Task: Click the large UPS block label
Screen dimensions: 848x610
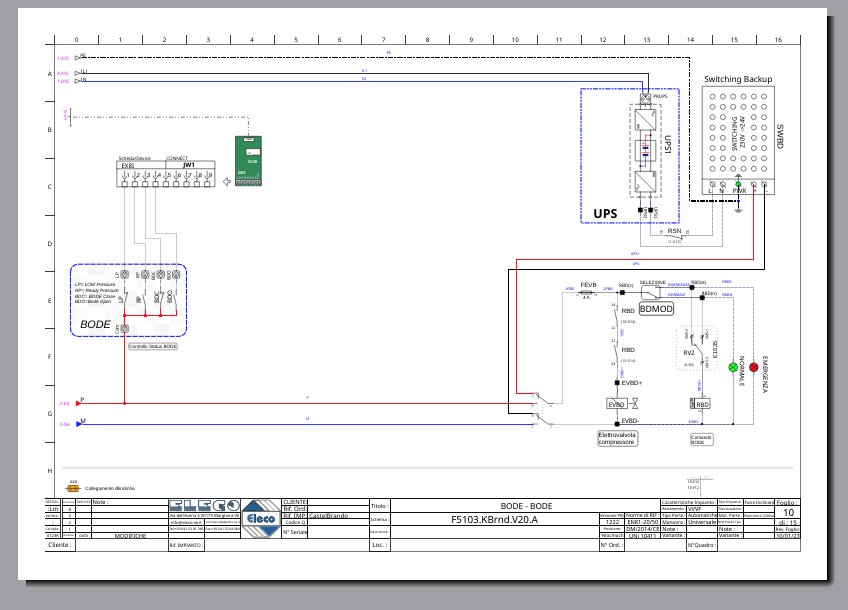Action: [605, 213]
